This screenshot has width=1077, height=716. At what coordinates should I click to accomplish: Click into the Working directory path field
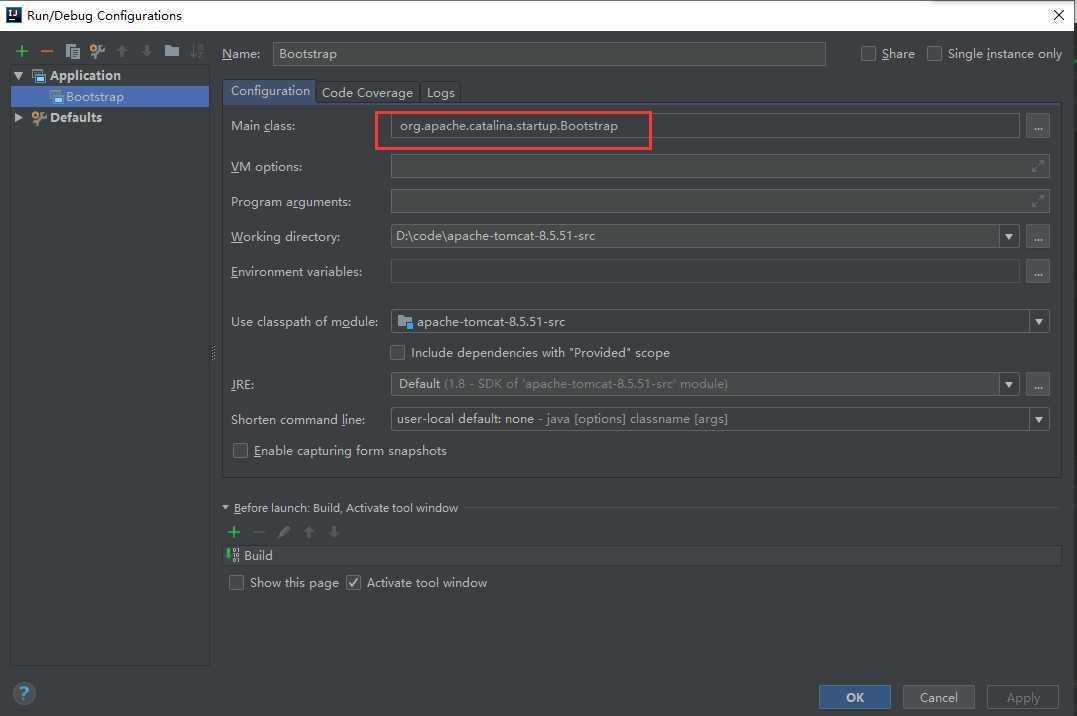pos(694,236)
